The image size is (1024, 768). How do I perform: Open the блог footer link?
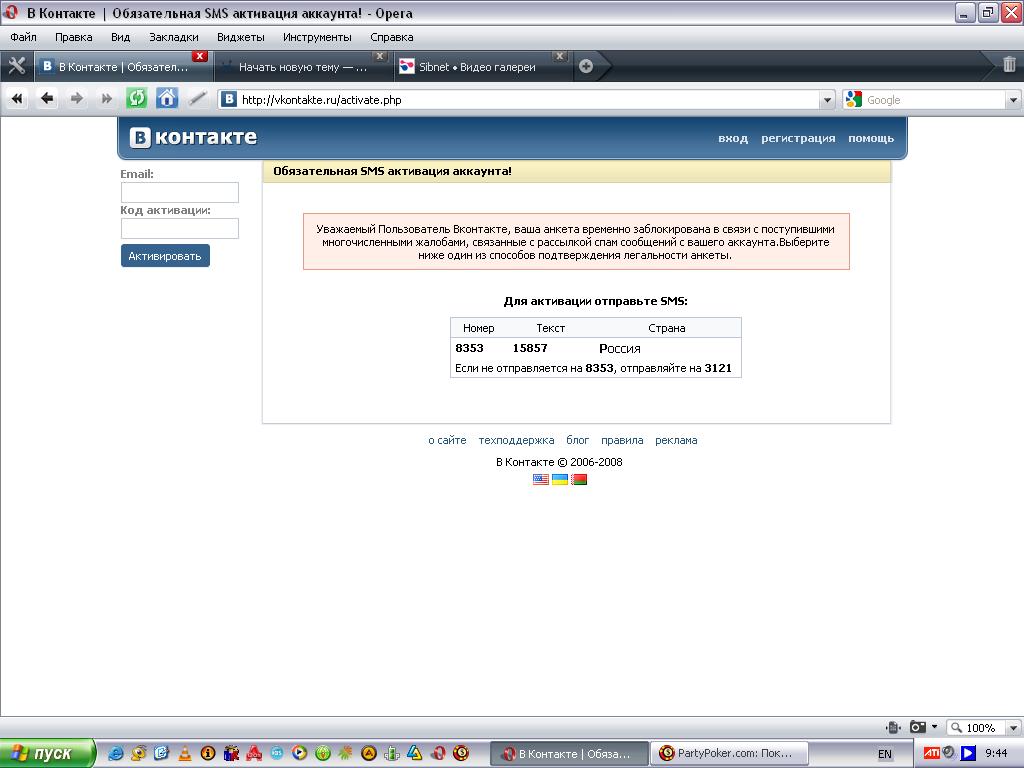577,440
